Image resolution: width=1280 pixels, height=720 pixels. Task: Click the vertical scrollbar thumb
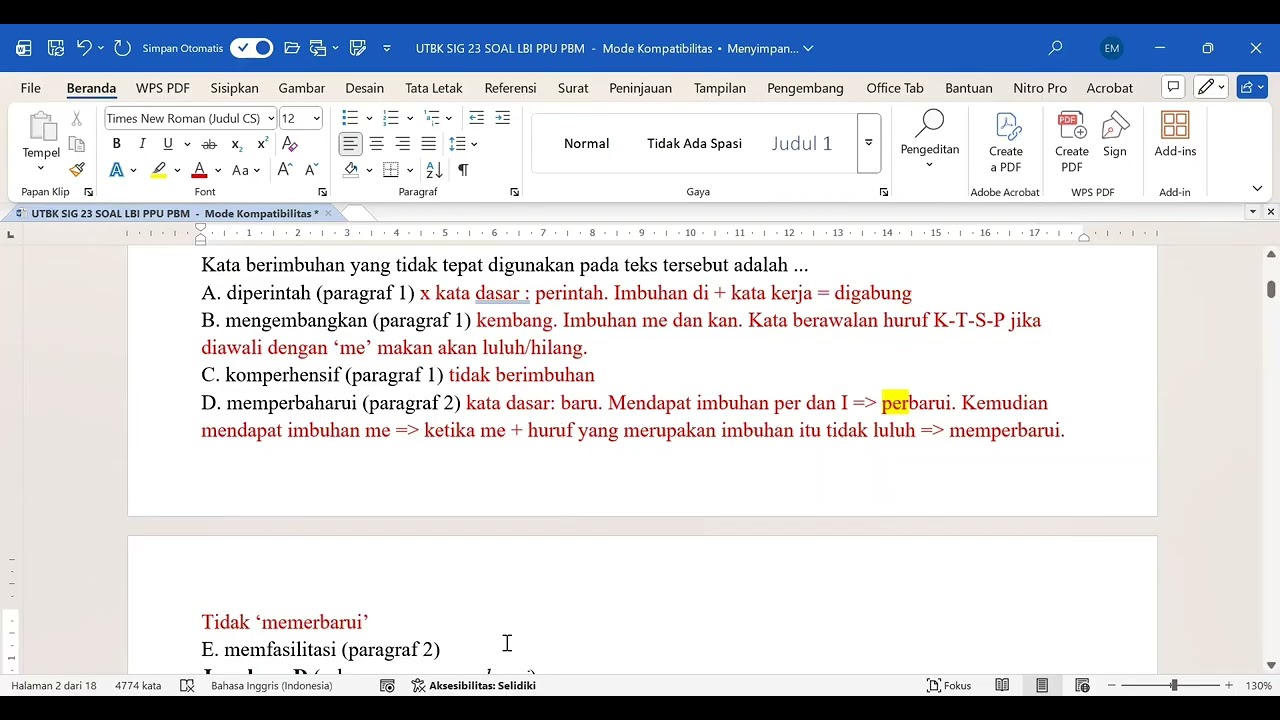pos(1271,289)
